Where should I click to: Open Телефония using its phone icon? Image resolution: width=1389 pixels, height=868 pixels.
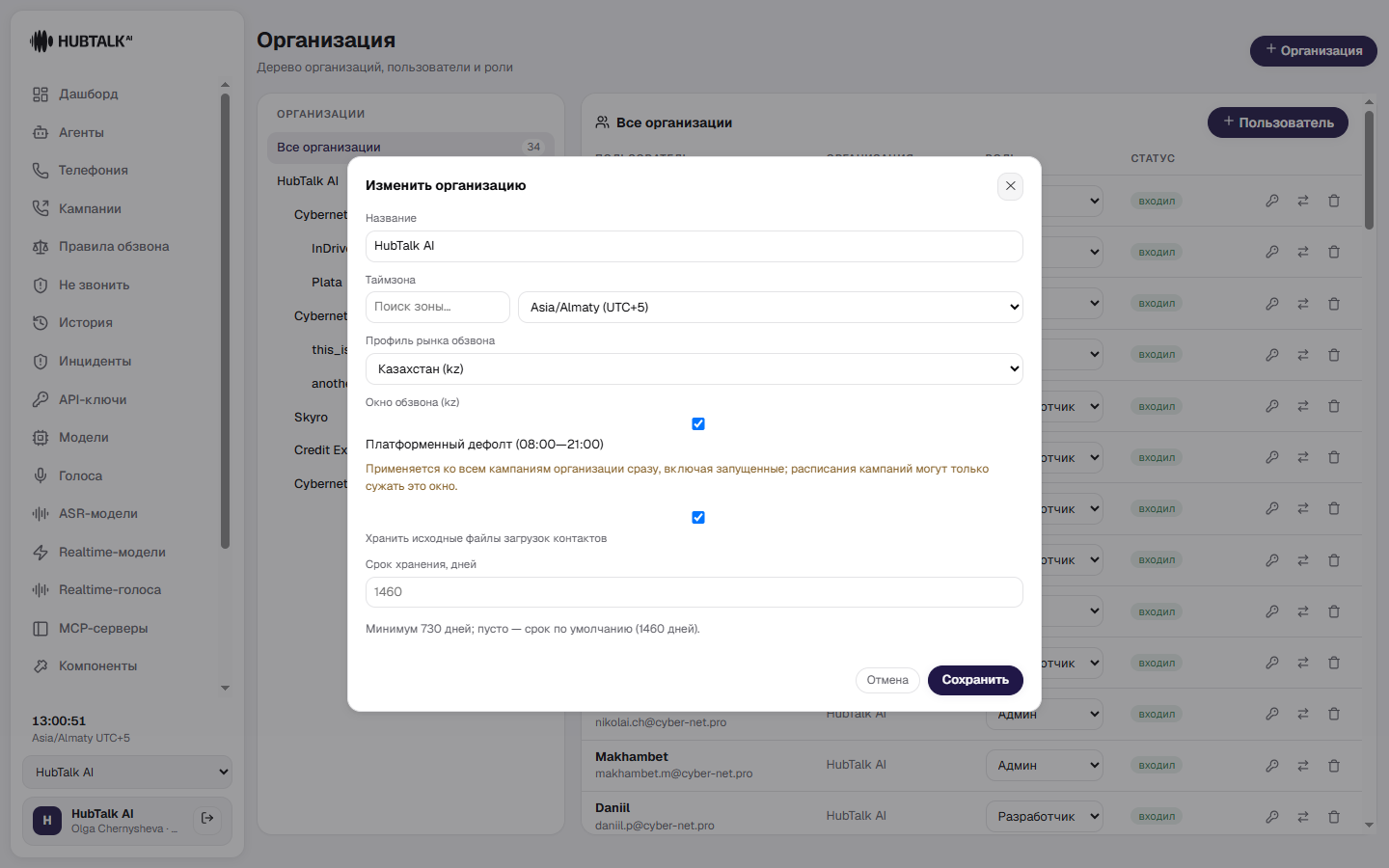[x=41, y=171]
